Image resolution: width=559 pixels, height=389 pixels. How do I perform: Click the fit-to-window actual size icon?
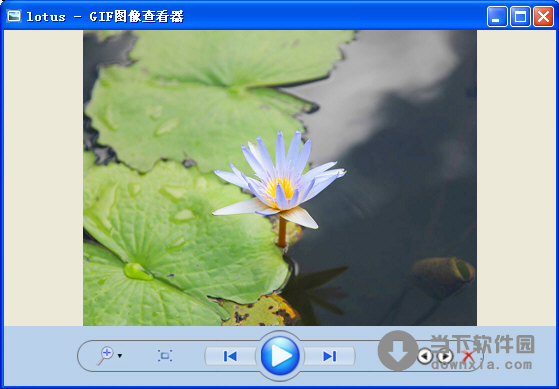click(165, 355)
